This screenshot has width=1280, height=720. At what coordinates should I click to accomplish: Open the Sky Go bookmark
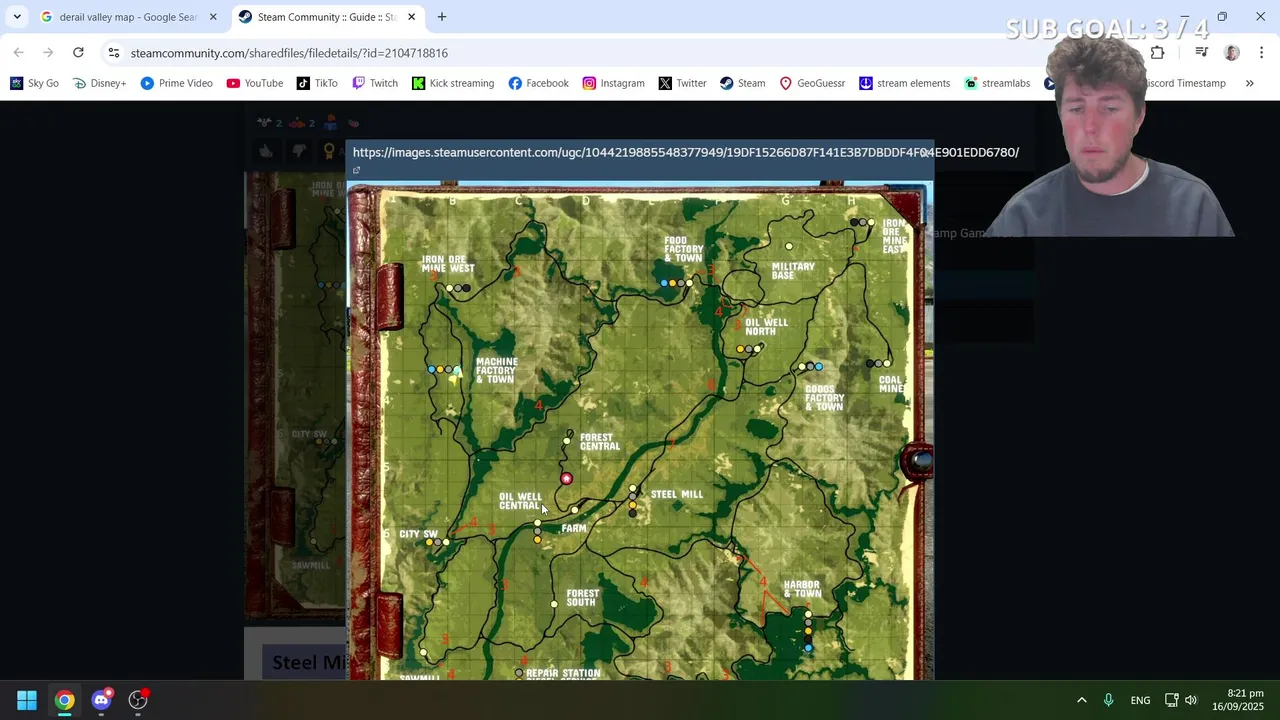(x=35, y=83)
